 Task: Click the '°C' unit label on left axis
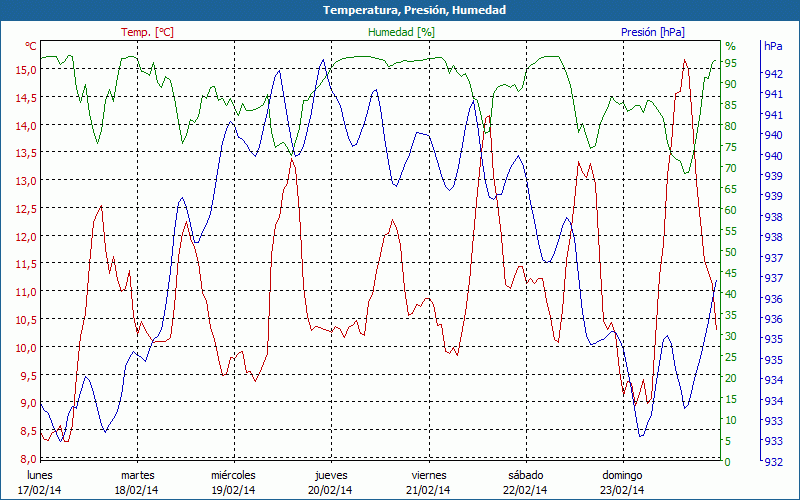tap(31, 46)
